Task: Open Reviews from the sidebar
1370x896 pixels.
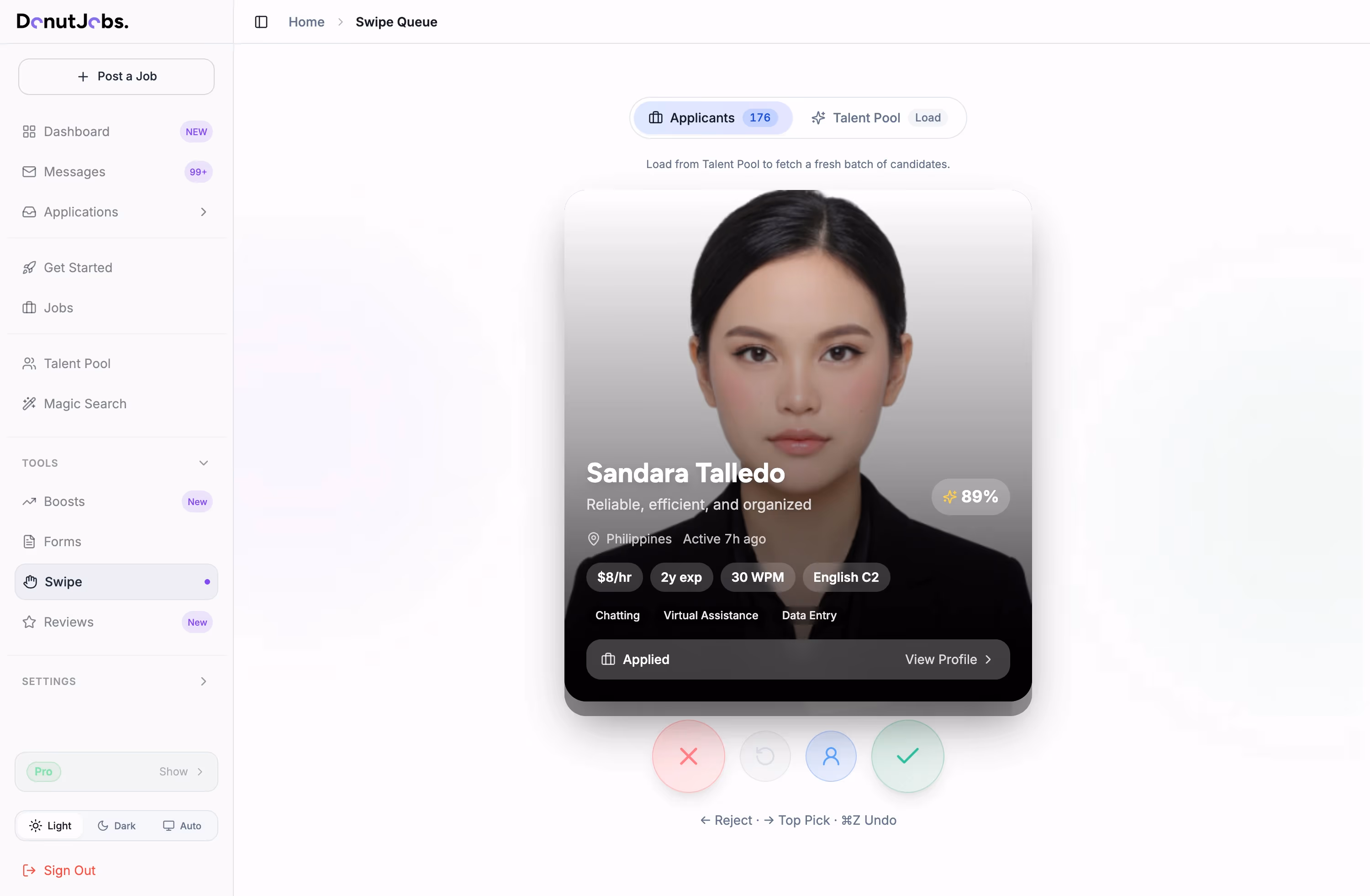Action: tap(116, 622)
